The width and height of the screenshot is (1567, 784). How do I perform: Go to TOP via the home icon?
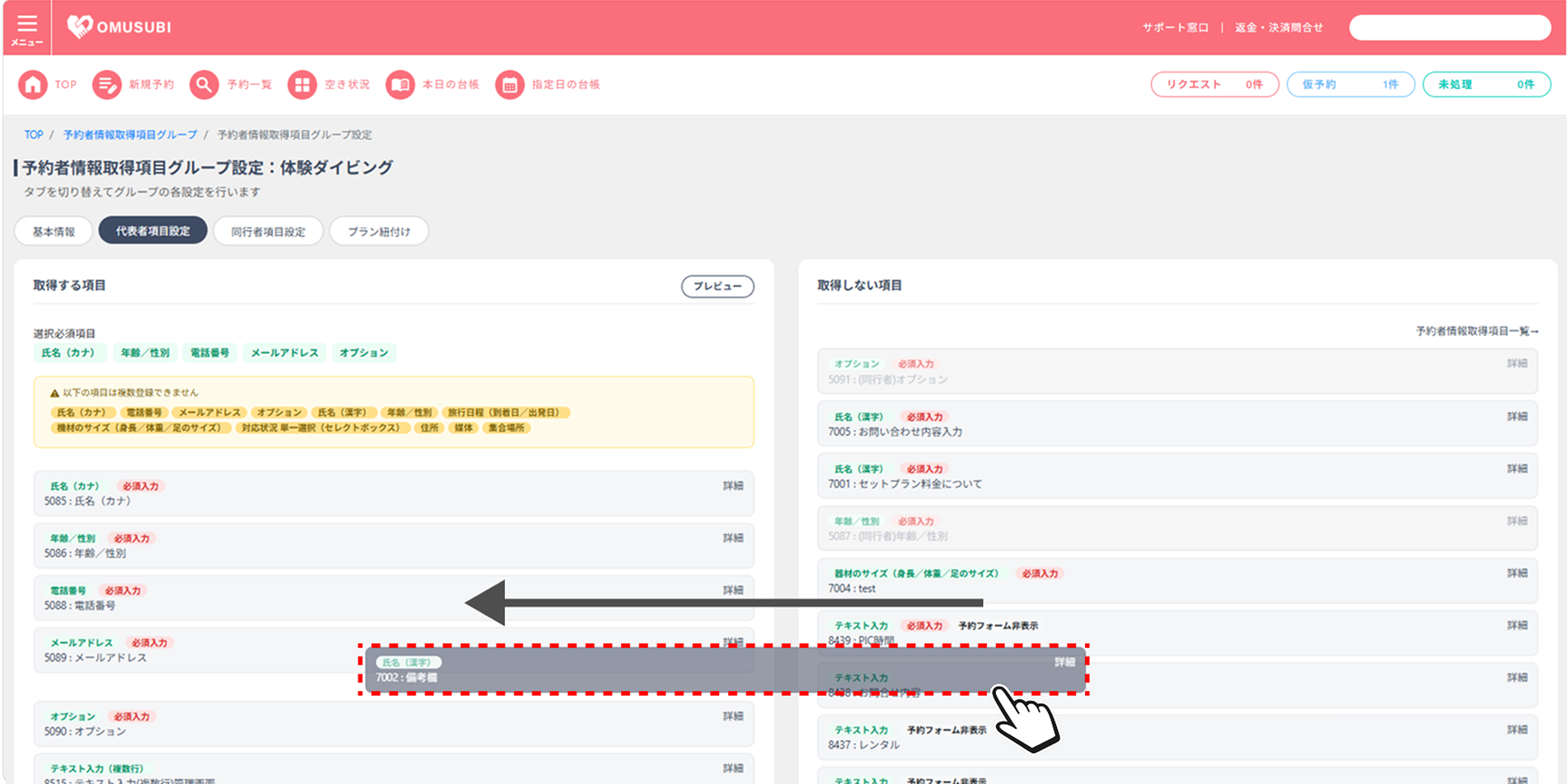pos(33,85)
